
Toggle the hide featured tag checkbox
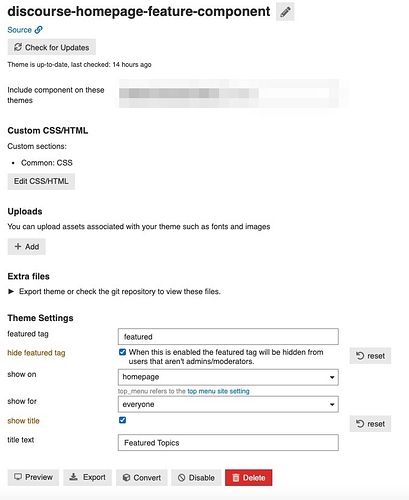(x=122, y=352)
